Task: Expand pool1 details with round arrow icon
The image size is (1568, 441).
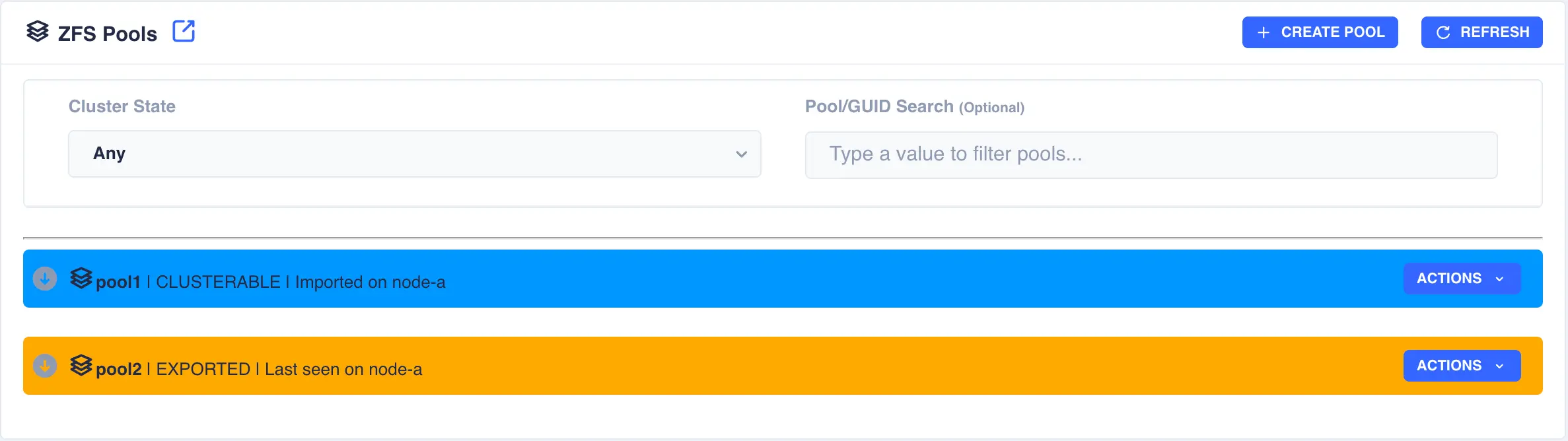Action: pos(45,279)
